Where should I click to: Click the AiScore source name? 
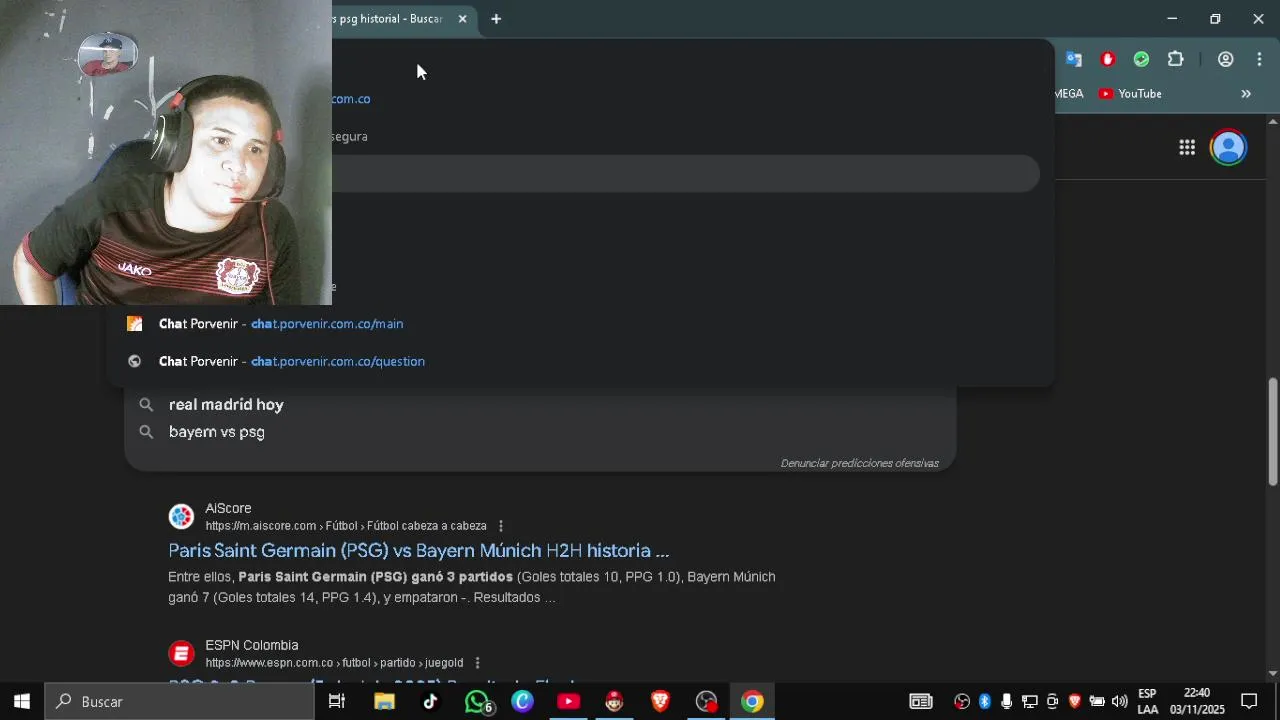coord(228,509)
